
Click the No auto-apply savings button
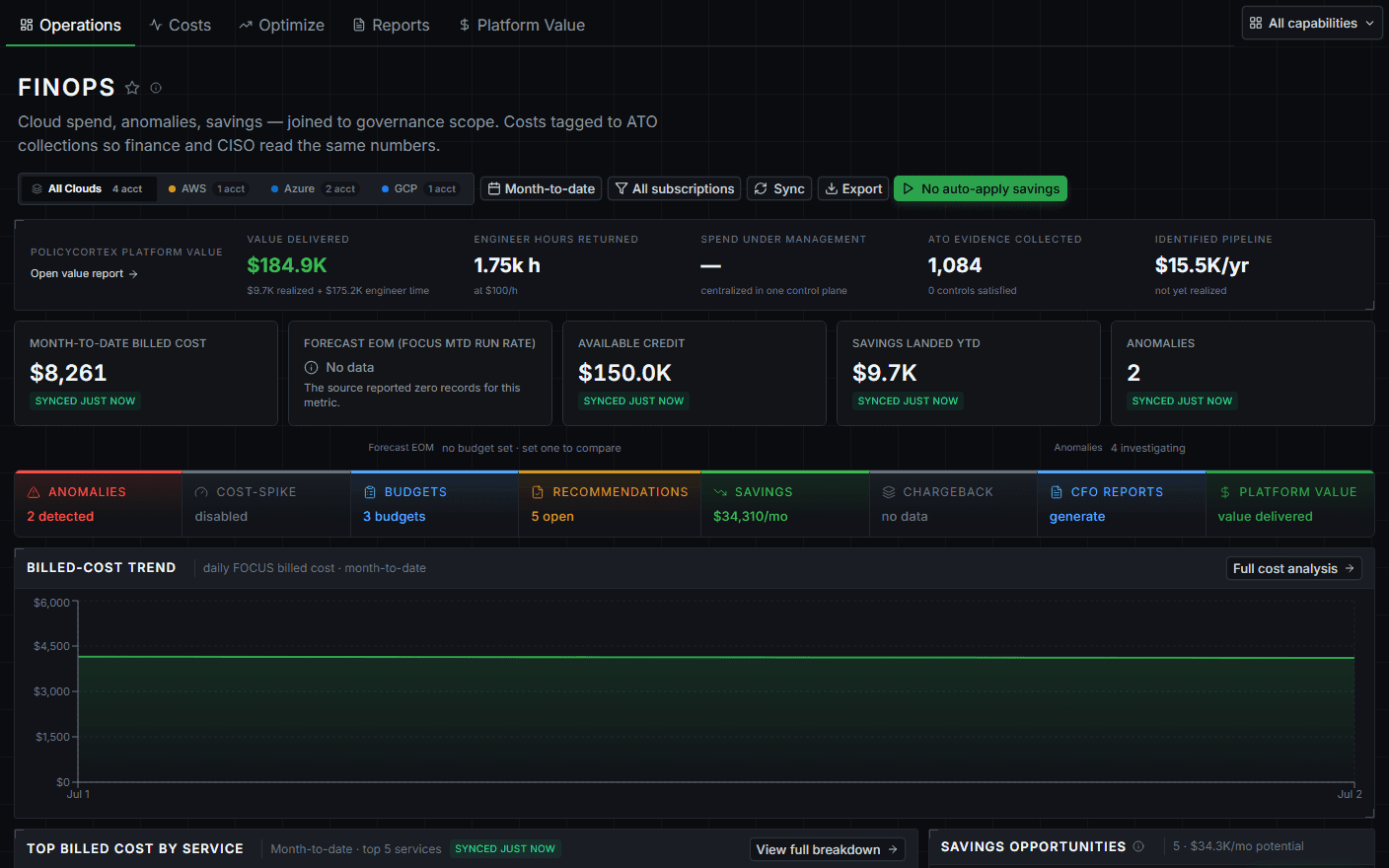[x=981, y=188]
